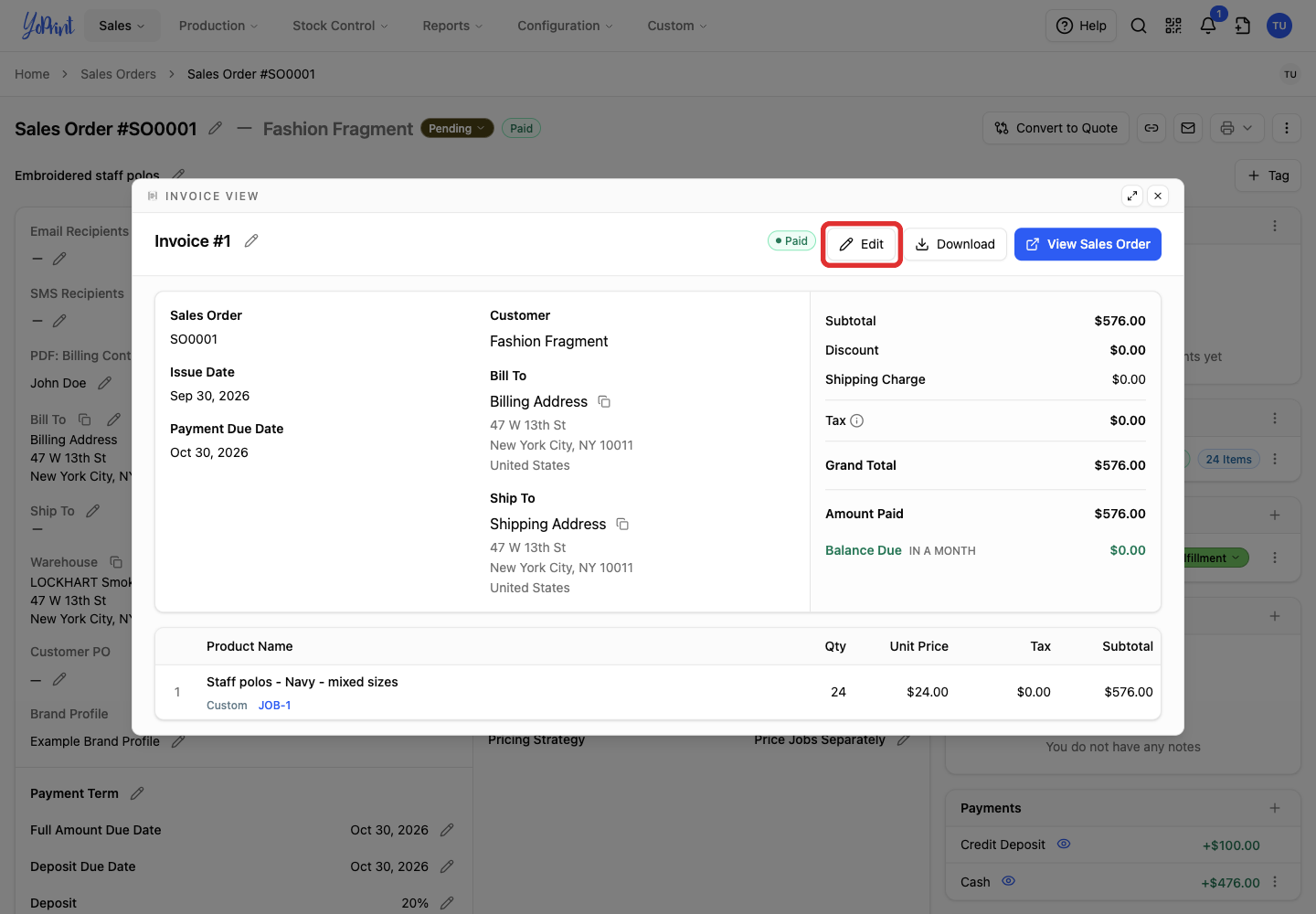Open the Stock Control menu
The height and width of the screenshot is (914, 1316).
tap(340, 26)
